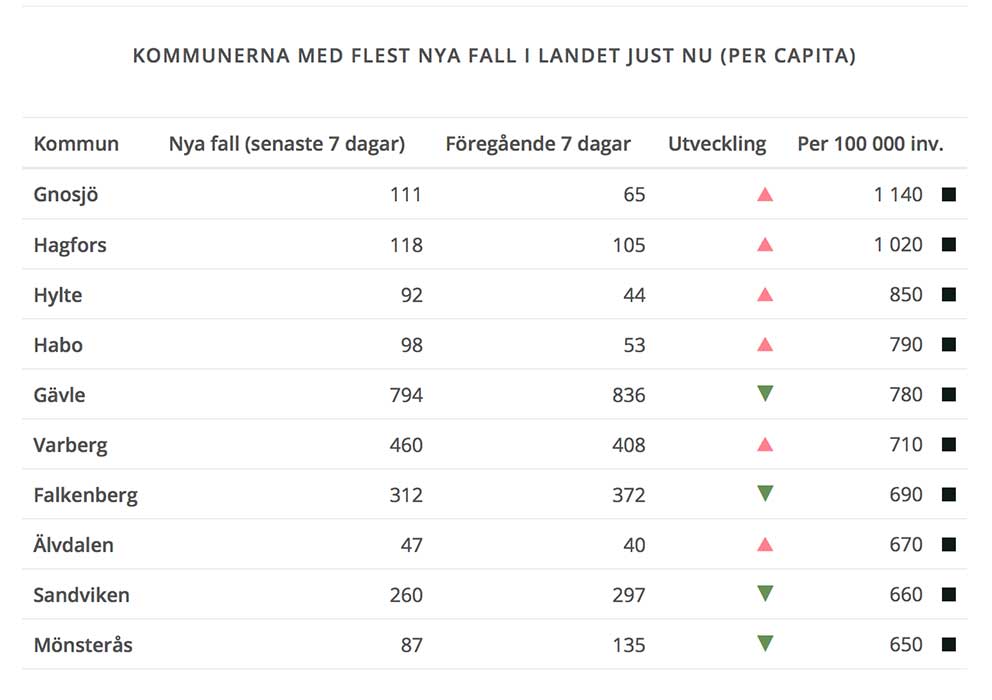Click the green down arrow for Falkenberg
The image size is (992, 700).
765,494
